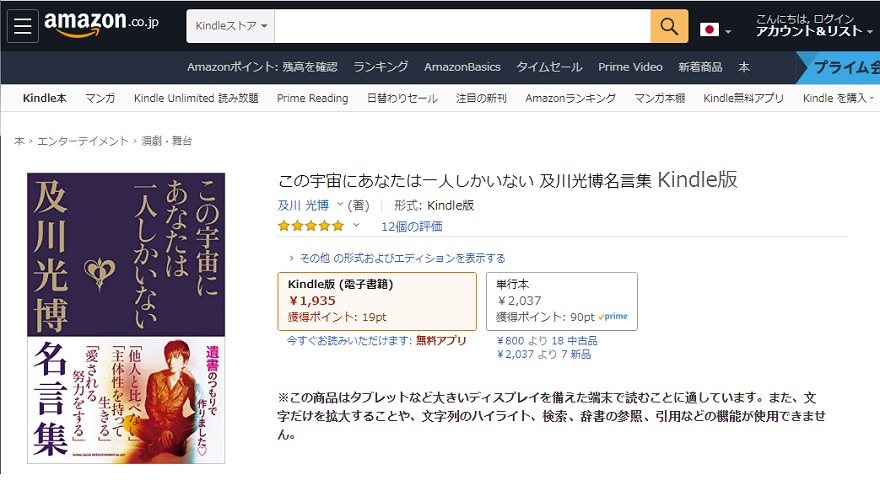880x480 pixels.
Task: Open ¥2,037 より 7 新品 offers
Action: pos(543,354)
